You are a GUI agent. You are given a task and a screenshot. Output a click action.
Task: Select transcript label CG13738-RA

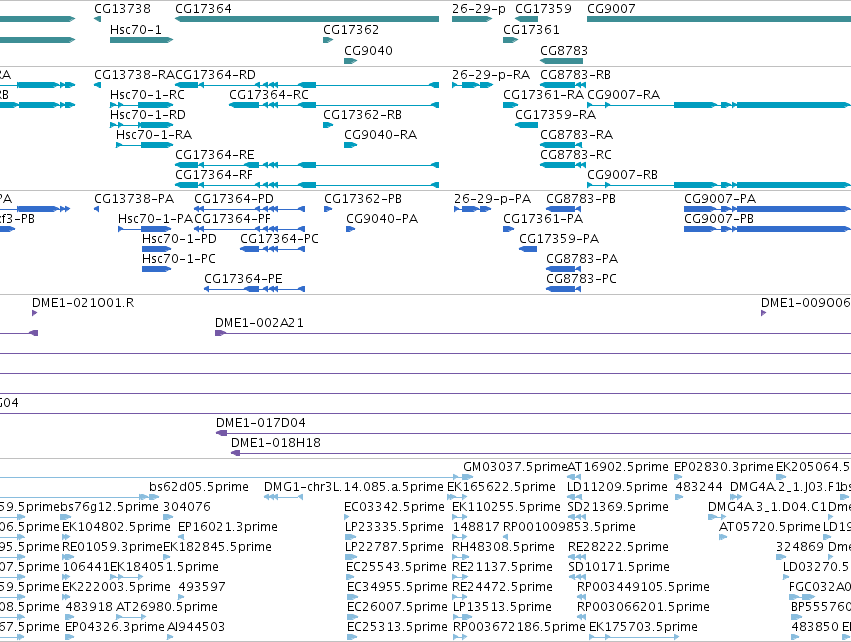coord(134,74)
